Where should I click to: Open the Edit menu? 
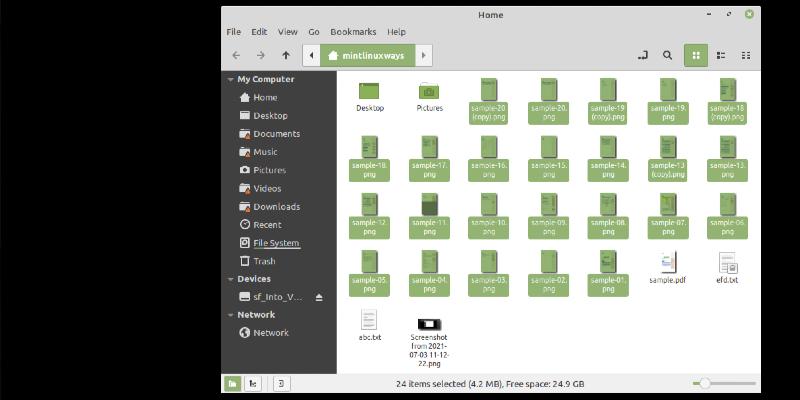point(260,32)
